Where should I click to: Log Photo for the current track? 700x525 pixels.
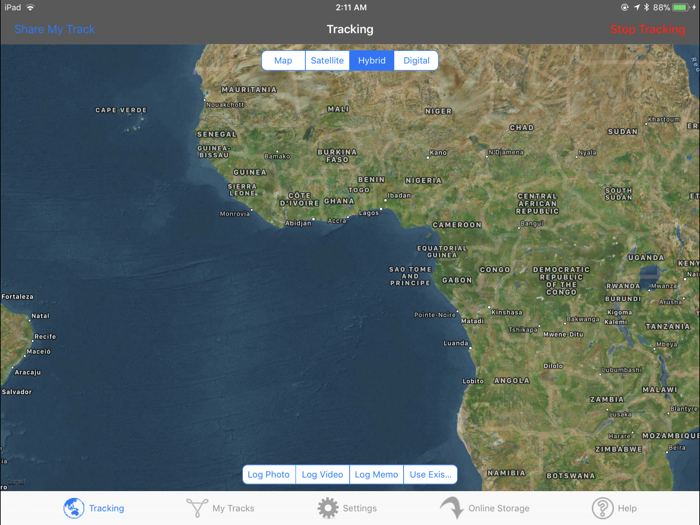[x=269, y=475]
